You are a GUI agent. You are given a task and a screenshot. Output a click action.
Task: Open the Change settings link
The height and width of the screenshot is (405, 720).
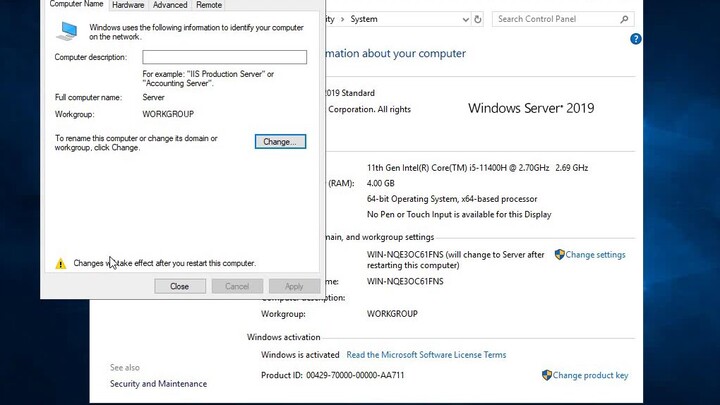(x=595, y=255)
